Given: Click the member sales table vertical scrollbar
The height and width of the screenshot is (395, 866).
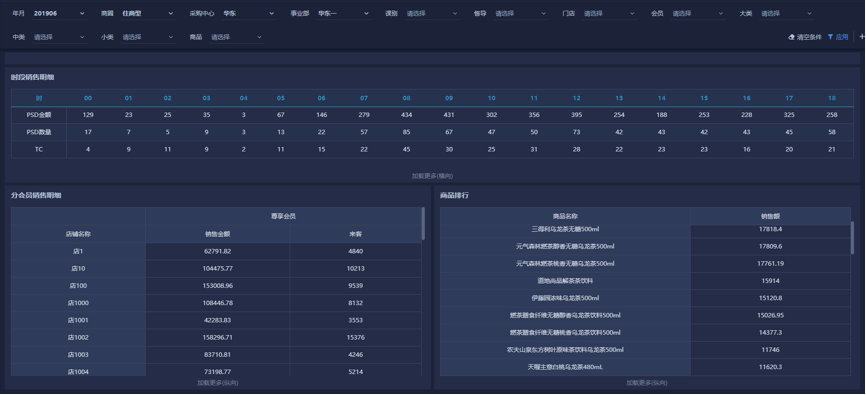Looking at the screenshot, I should 423,224.
